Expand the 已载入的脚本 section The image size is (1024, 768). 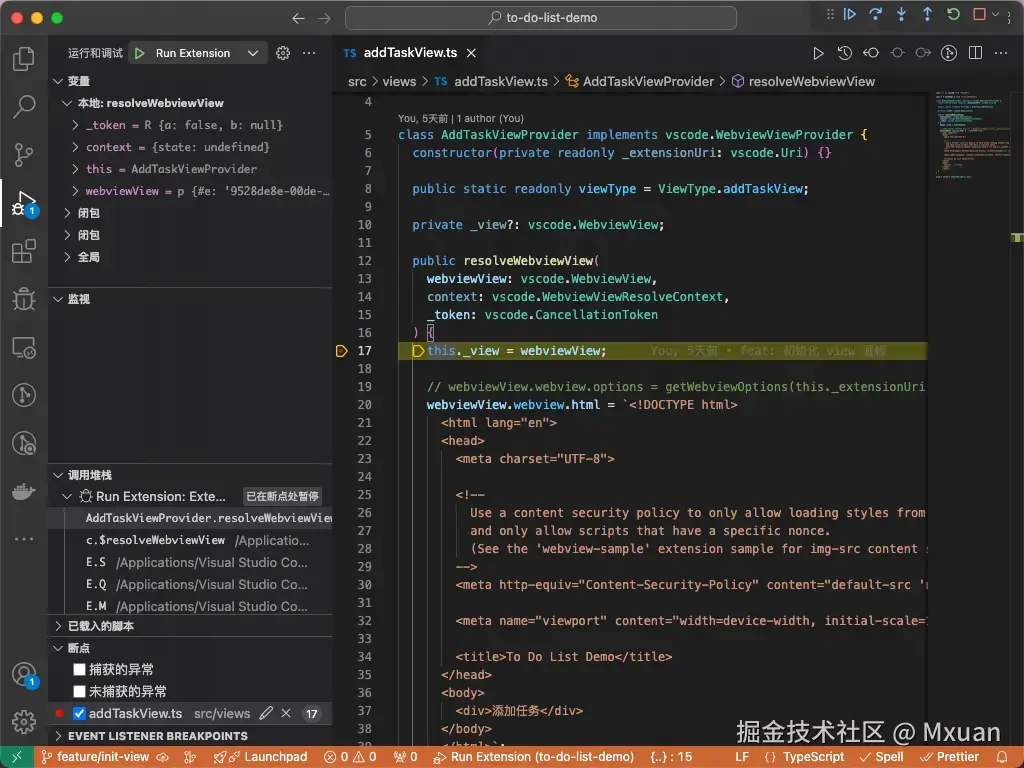point(100,626)
